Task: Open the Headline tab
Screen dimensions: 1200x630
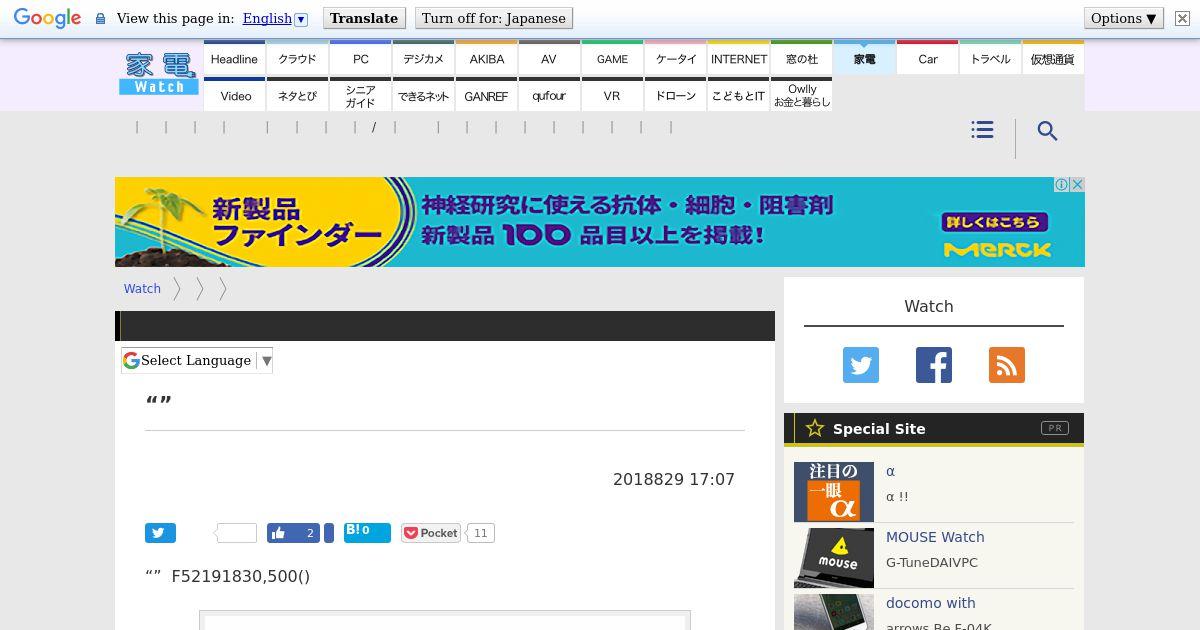Action: (234, 58)
